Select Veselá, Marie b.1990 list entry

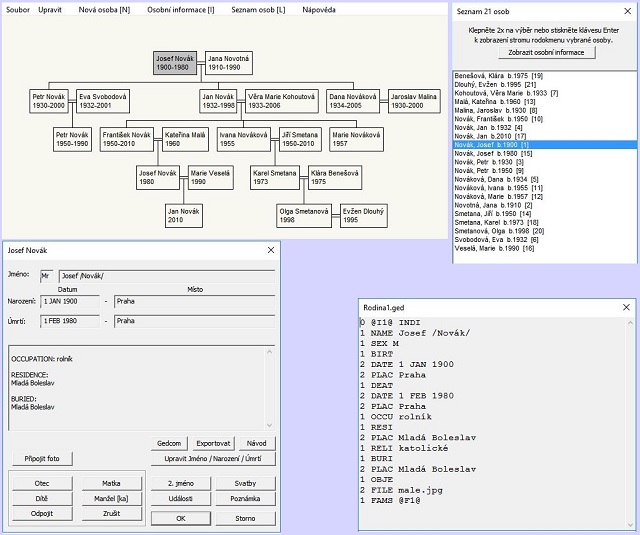coord(496,248)
